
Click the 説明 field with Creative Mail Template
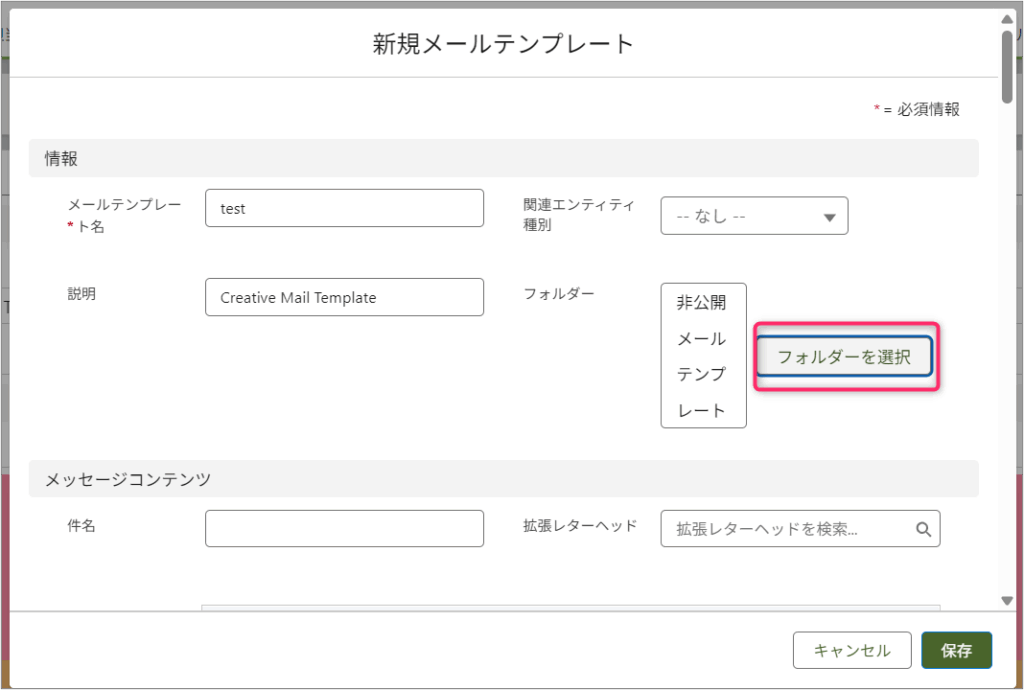pos(344,297)
